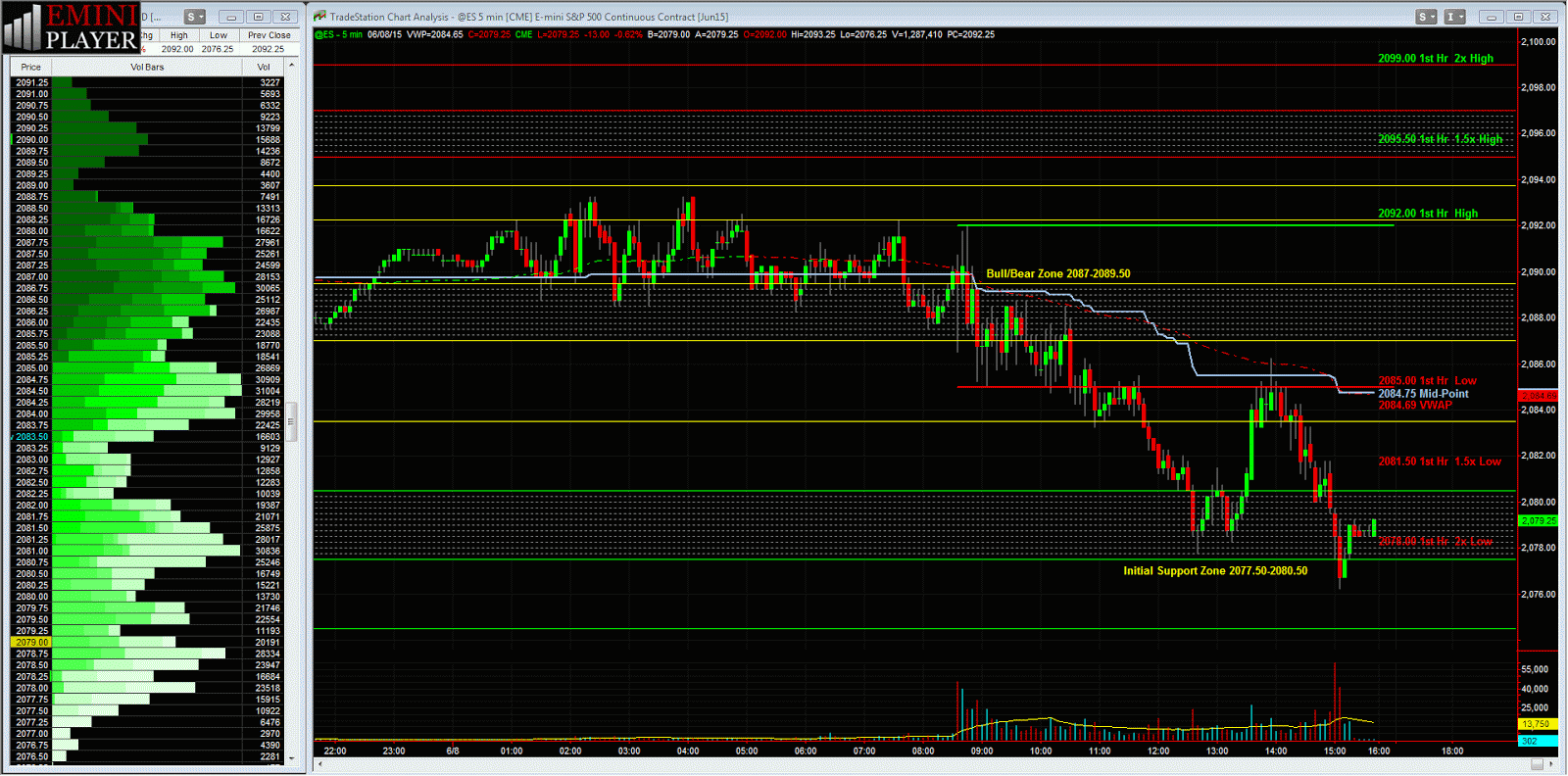1568x776 pixels.
Task: Click the VWP=2084.65 value in the status line
Action: (434, 34)
